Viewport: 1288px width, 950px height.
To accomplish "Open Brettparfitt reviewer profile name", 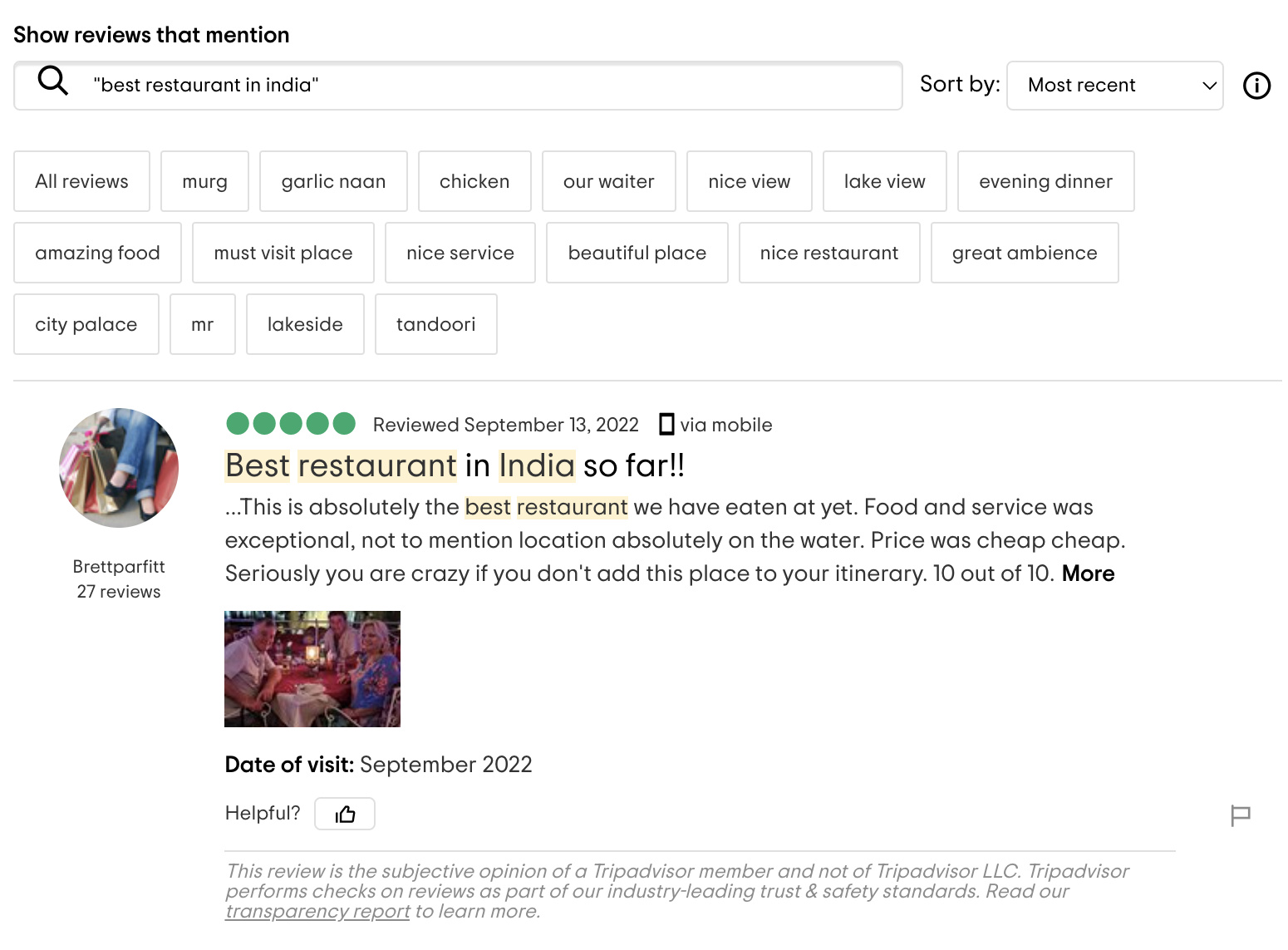I will point(119,567).
